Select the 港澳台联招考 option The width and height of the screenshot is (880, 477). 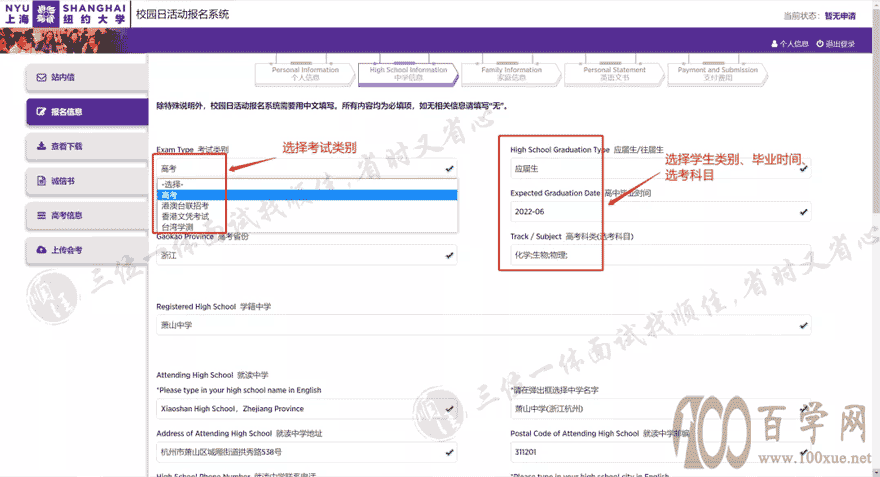[307, 205]
